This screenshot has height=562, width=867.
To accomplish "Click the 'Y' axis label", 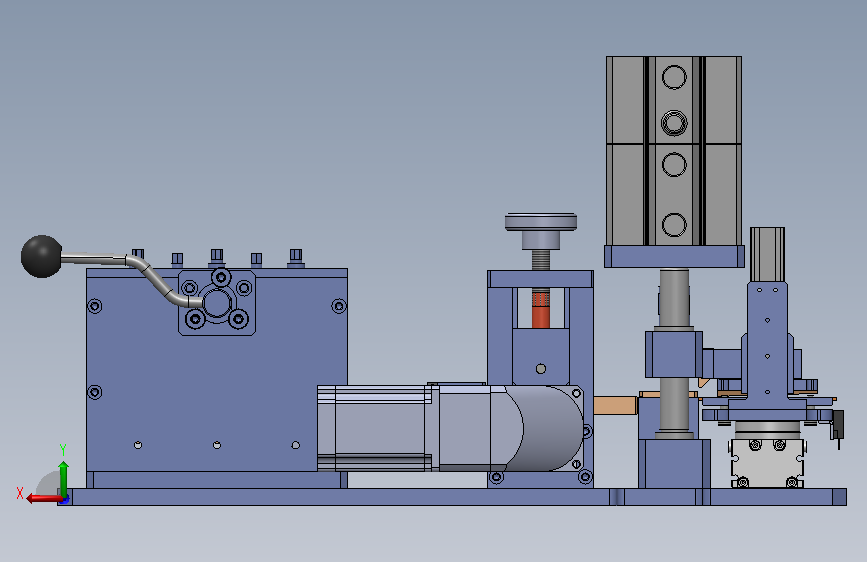I will click(63, 450).
